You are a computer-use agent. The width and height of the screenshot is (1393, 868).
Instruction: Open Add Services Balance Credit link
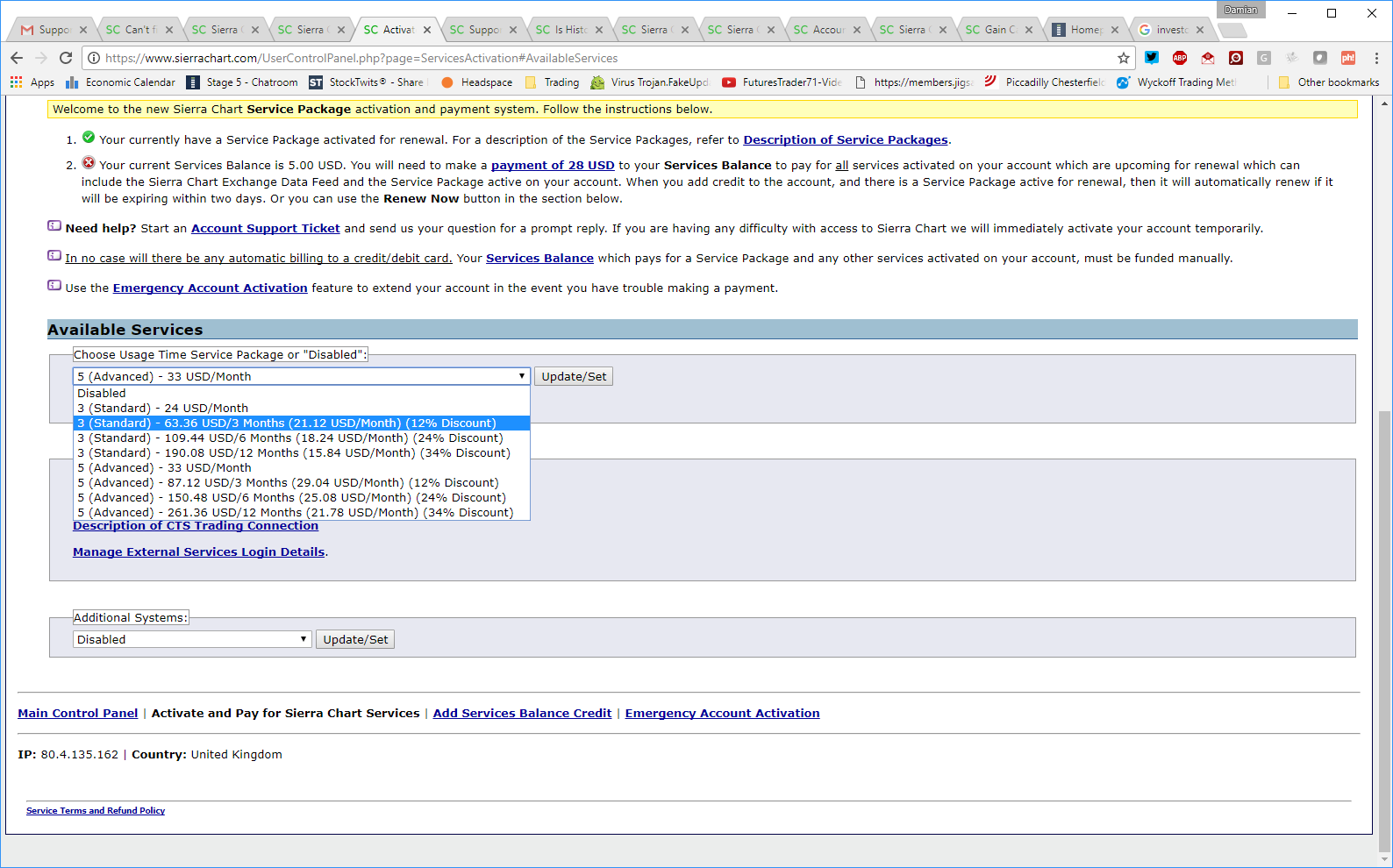[x=522, y=714]
